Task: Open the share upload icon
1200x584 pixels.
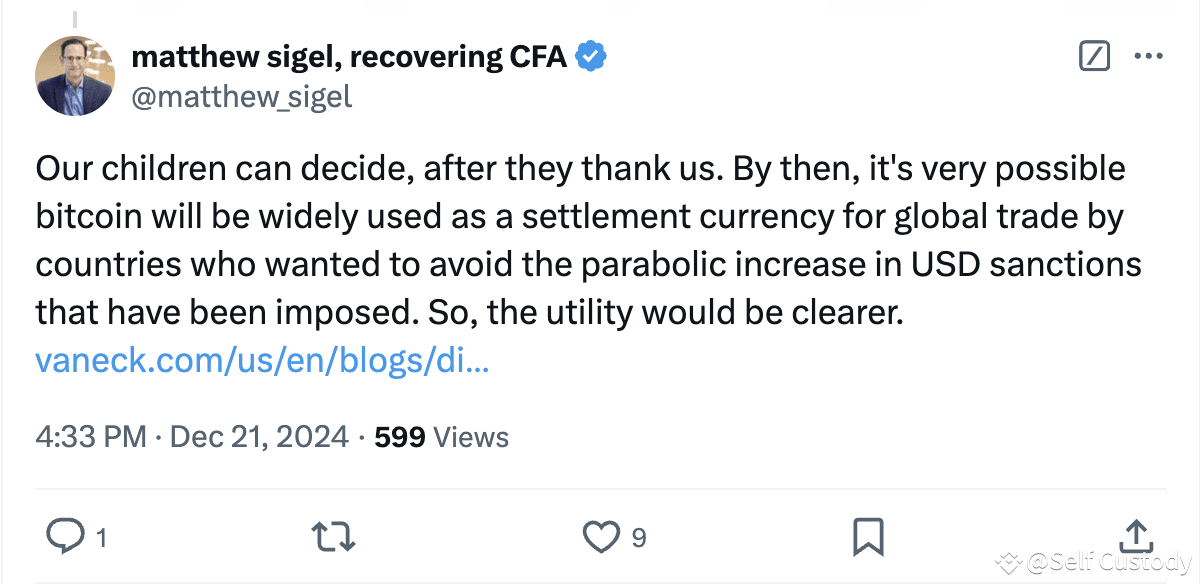Action: [1135, 537]
